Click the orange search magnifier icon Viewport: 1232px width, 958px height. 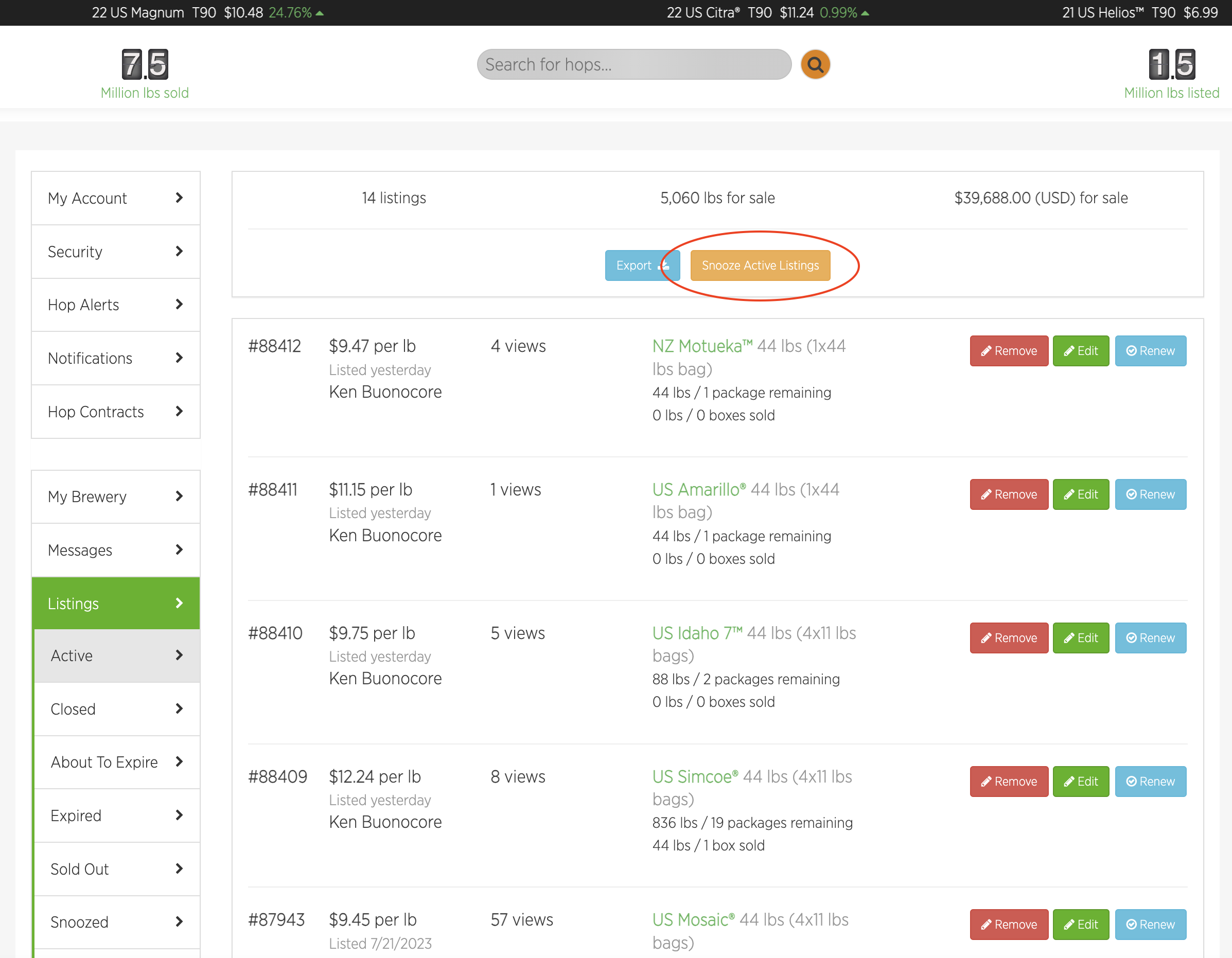815,65
